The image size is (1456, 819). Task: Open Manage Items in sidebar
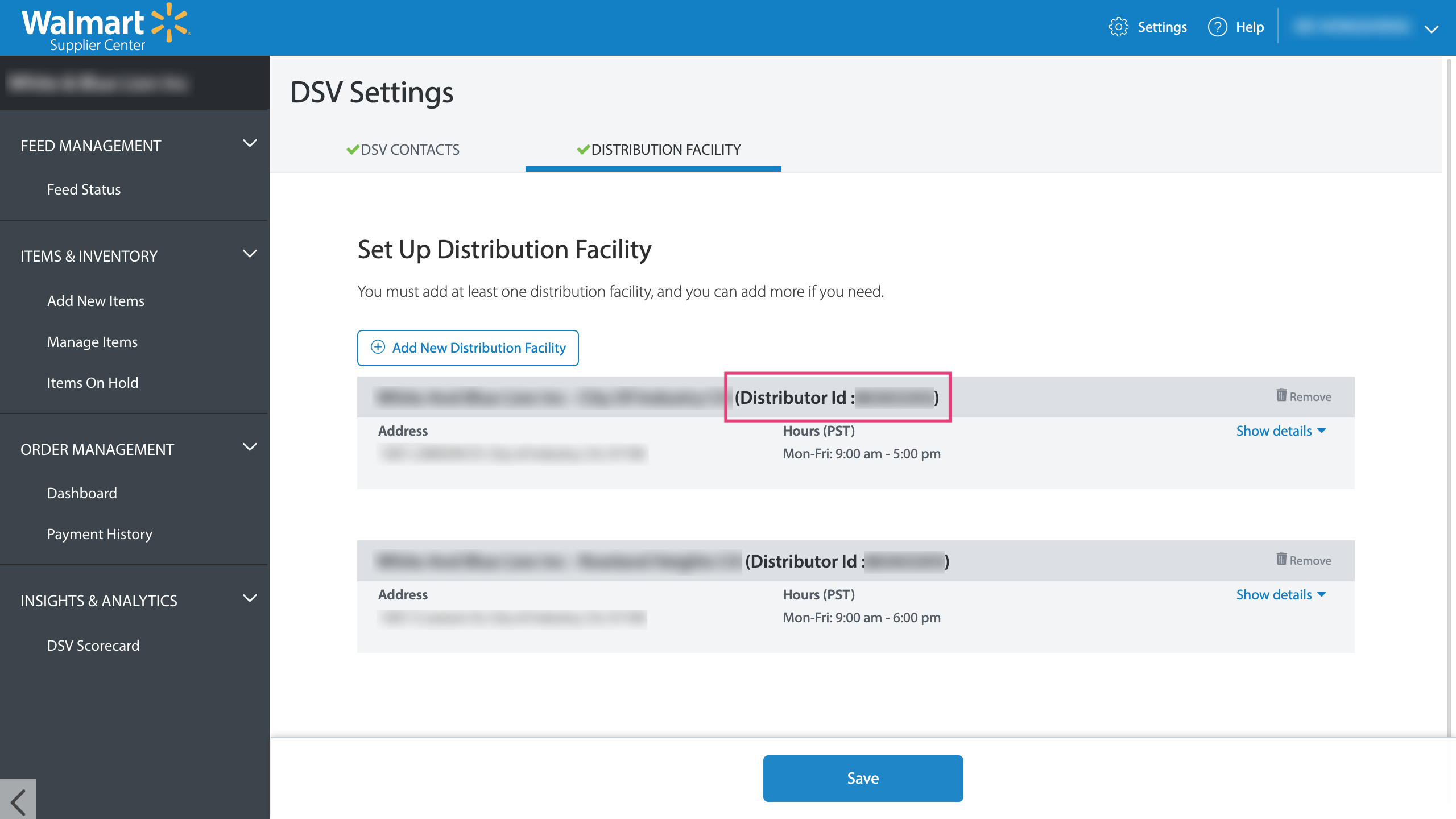click(92, 342)
